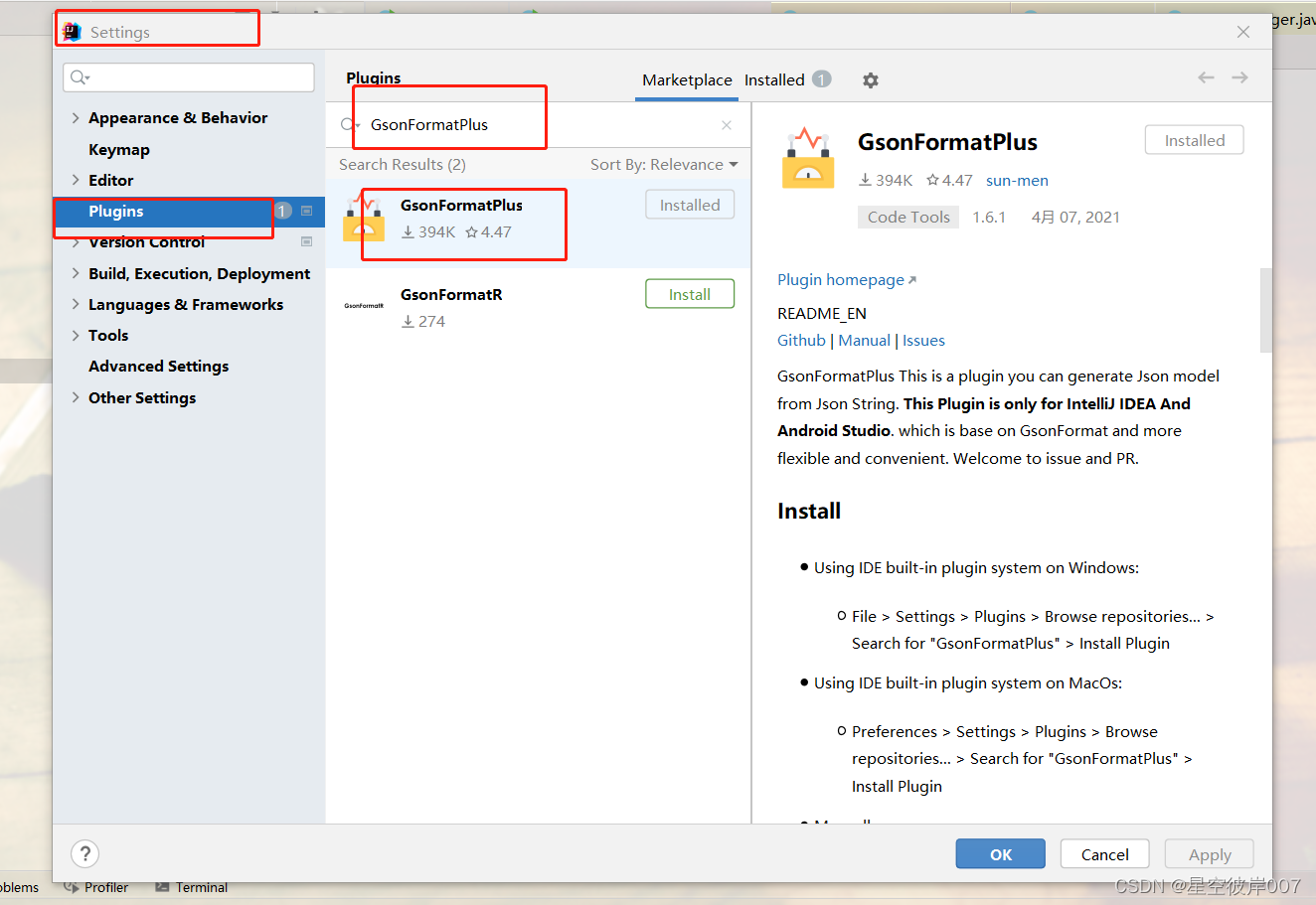
Task: Open the Issues link
Action: click(923, 341)
